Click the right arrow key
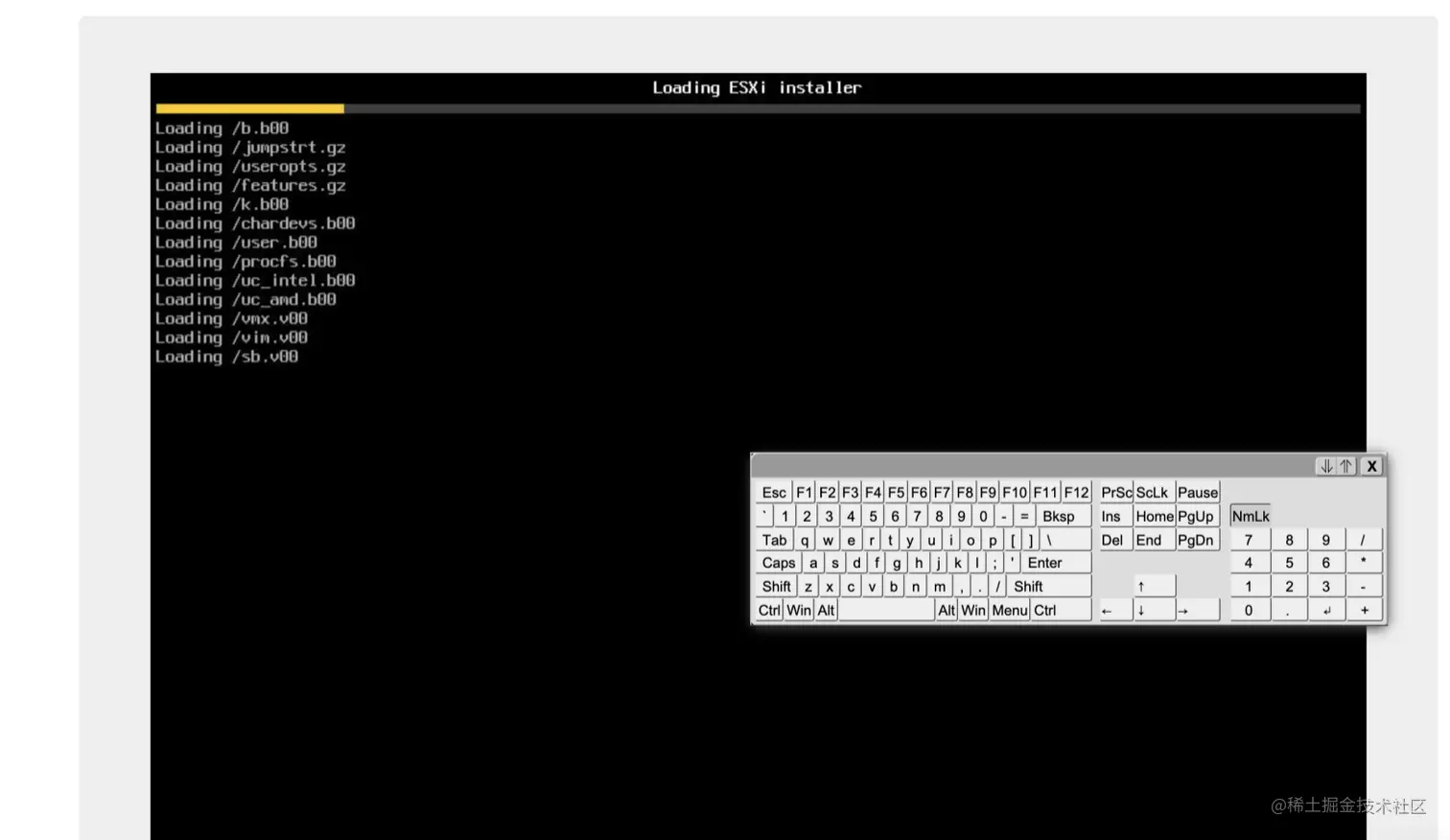This screenshot has width=1450, height=840. coord(1198,610)
